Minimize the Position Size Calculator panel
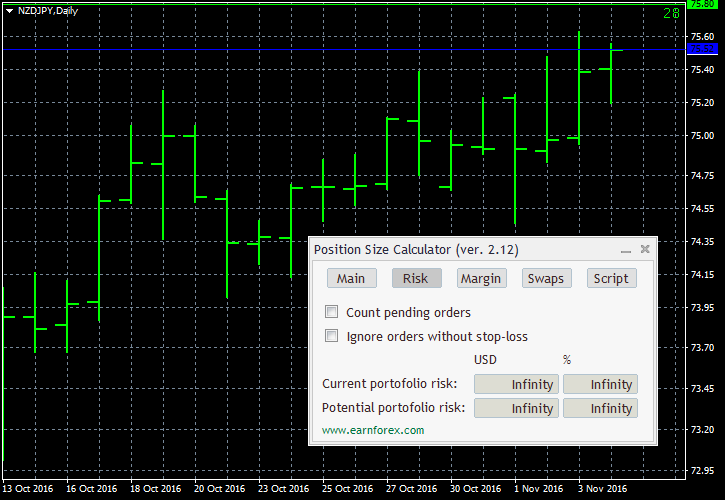The width and height of the screenshot is (725, 500). coord(626,250)
